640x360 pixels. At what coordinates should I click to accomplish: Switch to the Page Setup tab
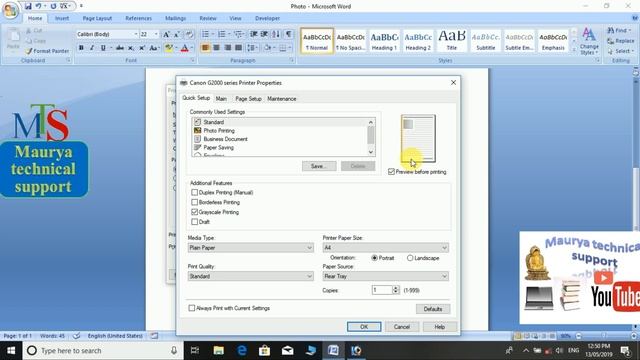coord(248,99)
